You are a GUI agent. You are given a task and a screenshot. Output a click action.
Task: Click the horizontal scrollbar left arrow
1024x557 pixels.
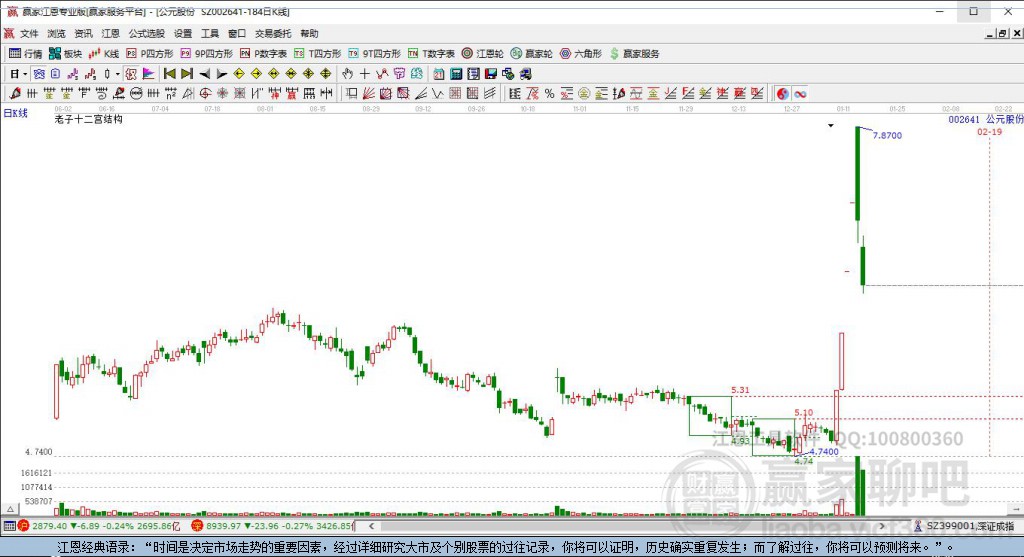click(x=371, y=526)
